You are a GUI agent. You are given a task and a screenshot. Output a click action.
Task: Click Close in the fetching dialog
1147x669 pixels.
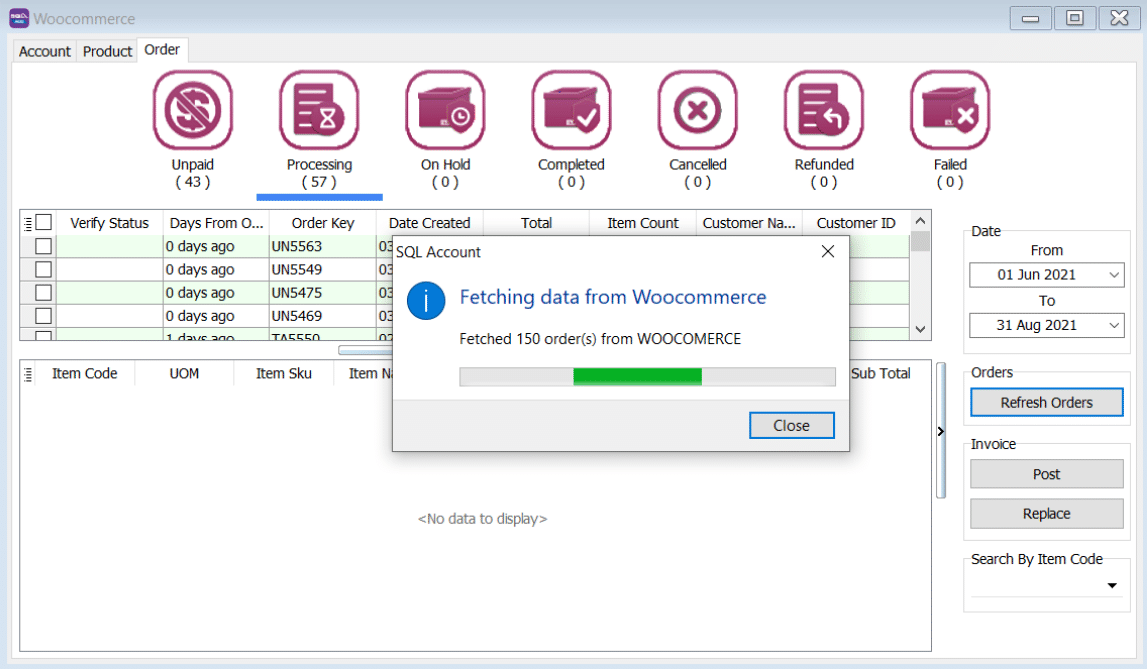791,425
